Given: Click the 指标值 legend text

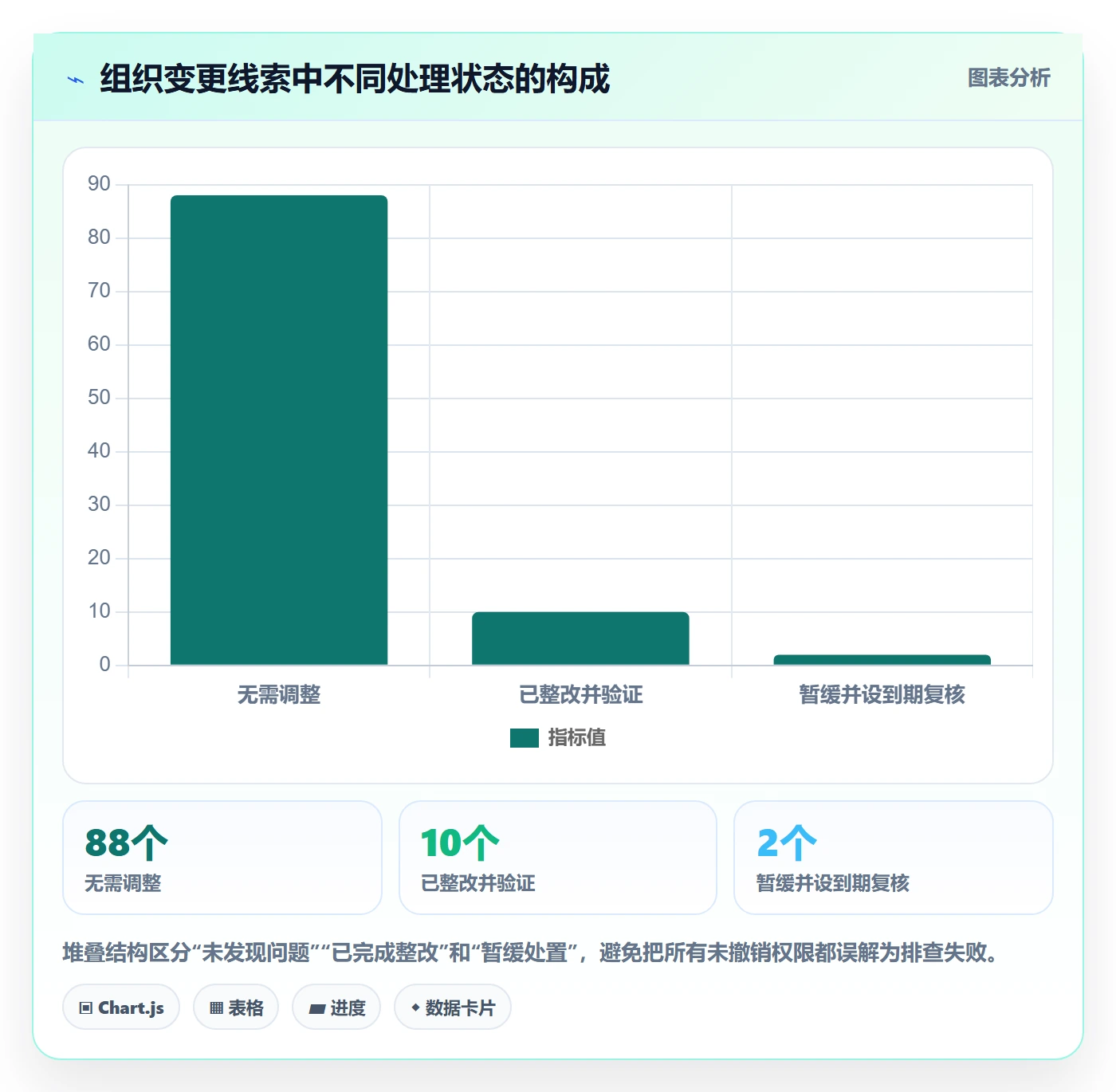Looking at the screenshot, I should (x=577, y=738).
